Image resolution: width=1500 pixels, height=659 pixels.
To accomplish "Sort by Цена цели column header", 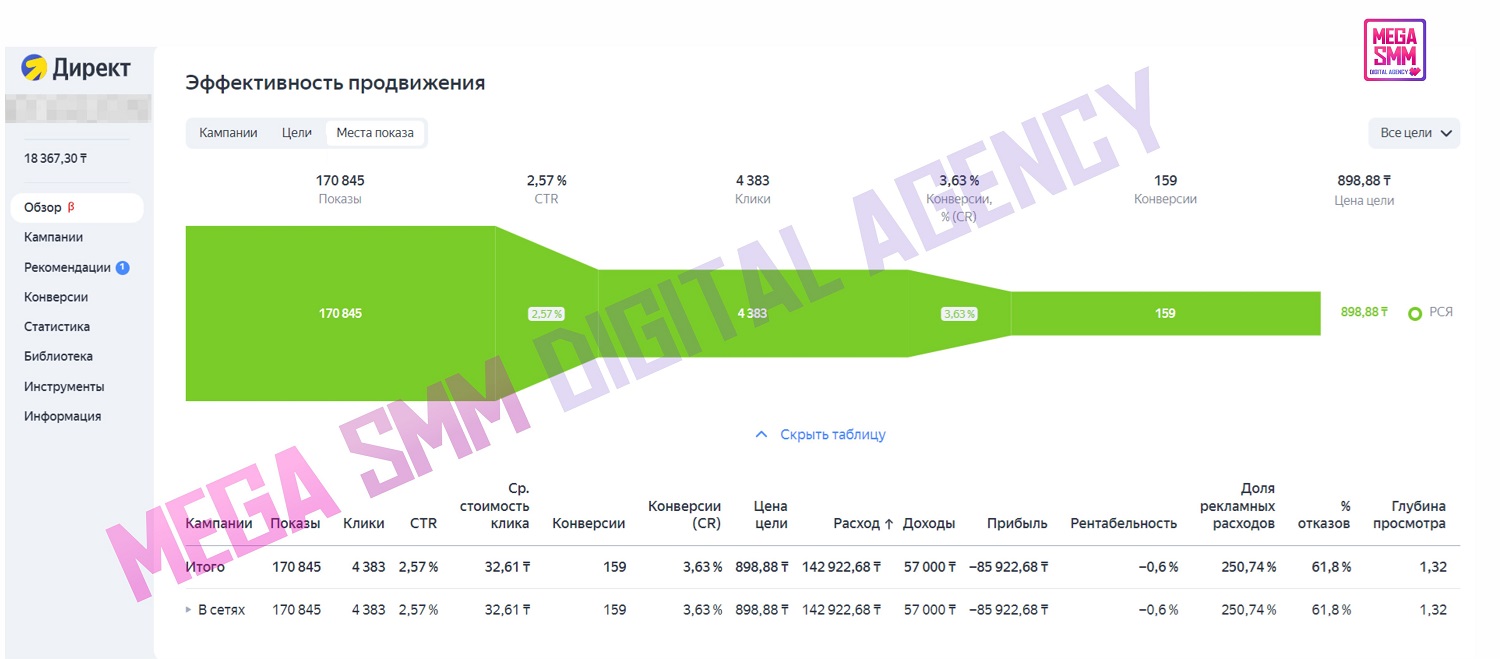I will 771,514.
